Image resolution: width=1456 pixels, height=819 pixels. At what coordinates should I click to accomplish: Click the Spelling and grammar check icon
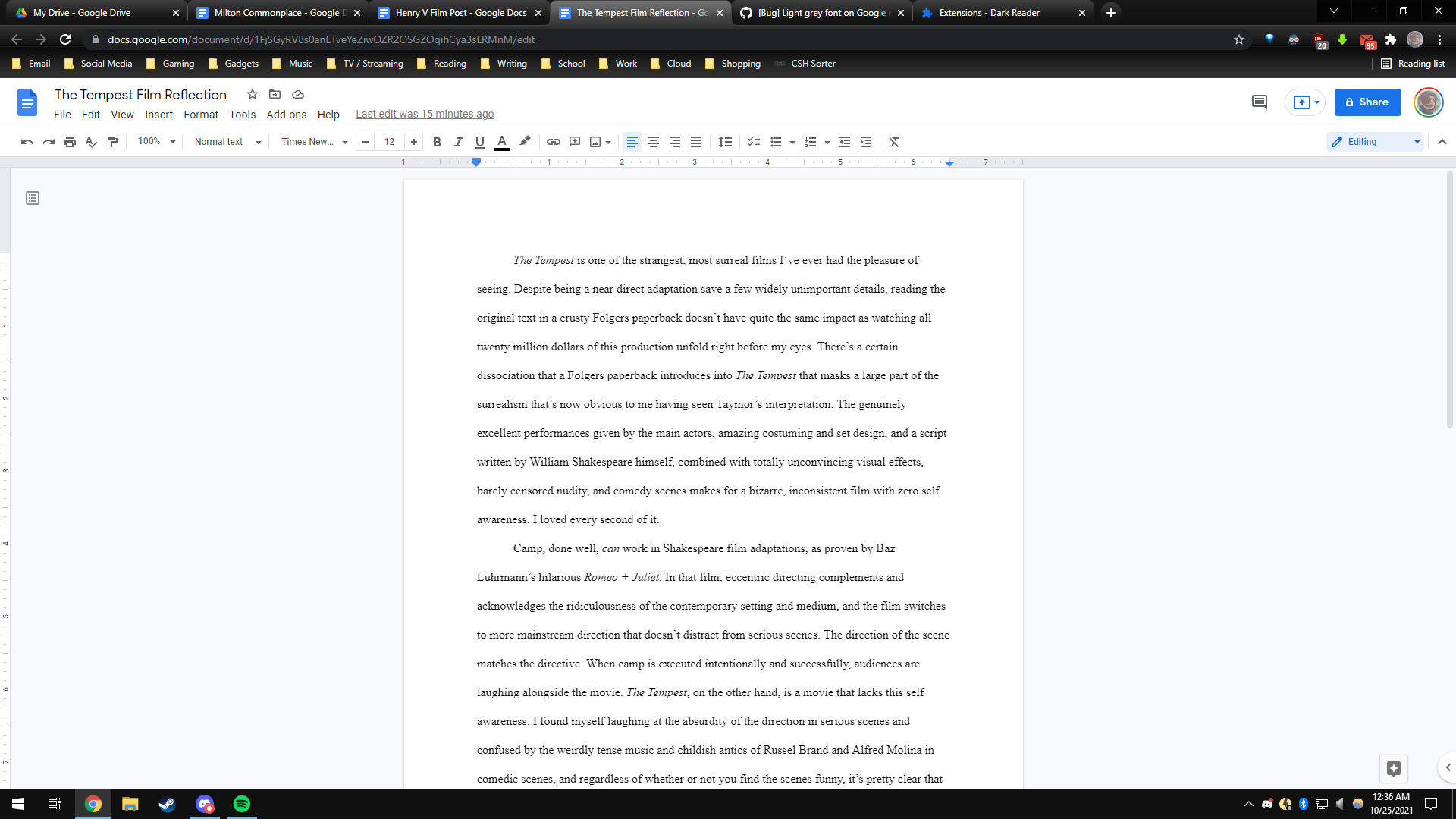point(91,142)
